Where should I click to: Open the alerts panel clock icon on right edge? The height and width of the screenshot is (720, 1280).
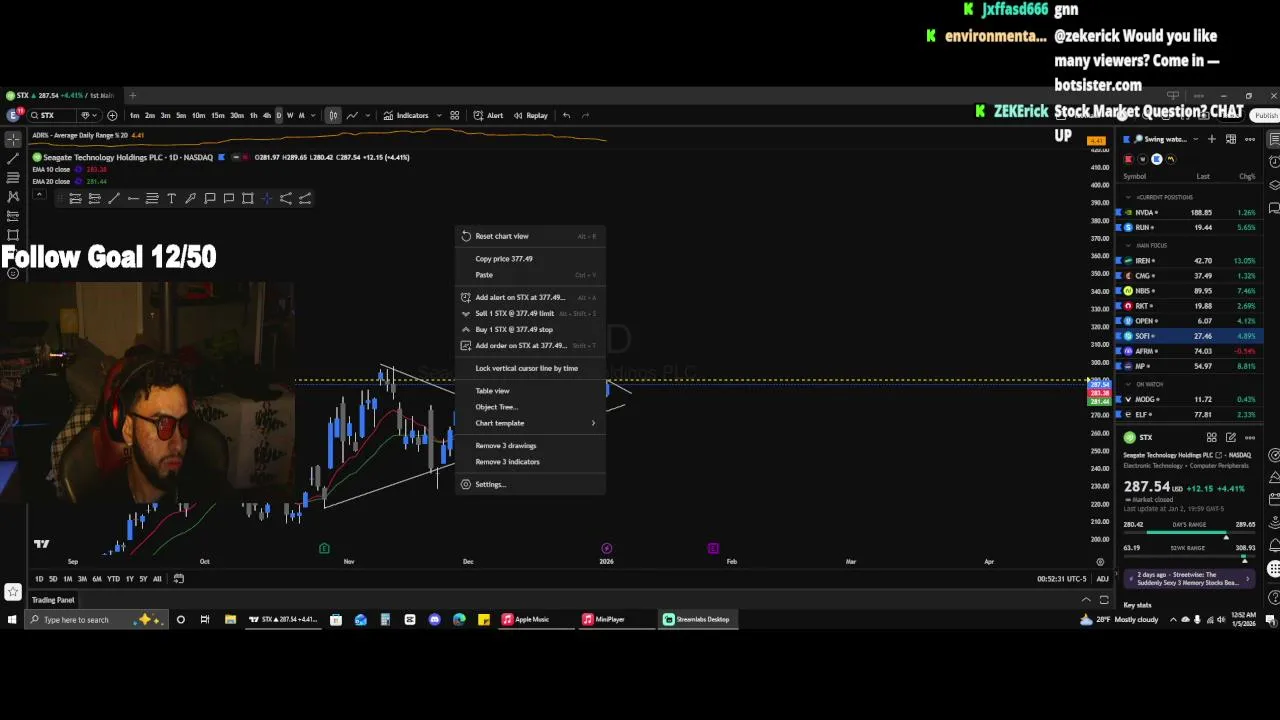pyautogui.click(x=1274, y=162)
